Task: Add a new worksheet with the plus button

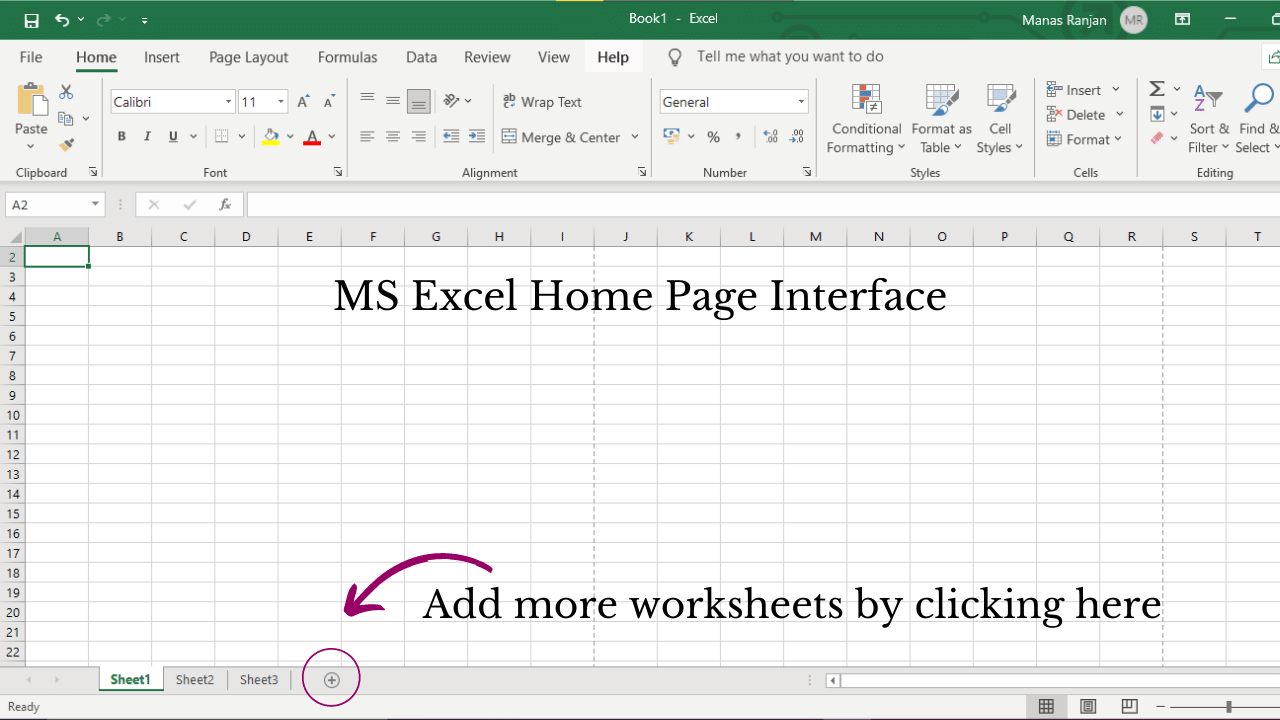Action: click(330, 678)
